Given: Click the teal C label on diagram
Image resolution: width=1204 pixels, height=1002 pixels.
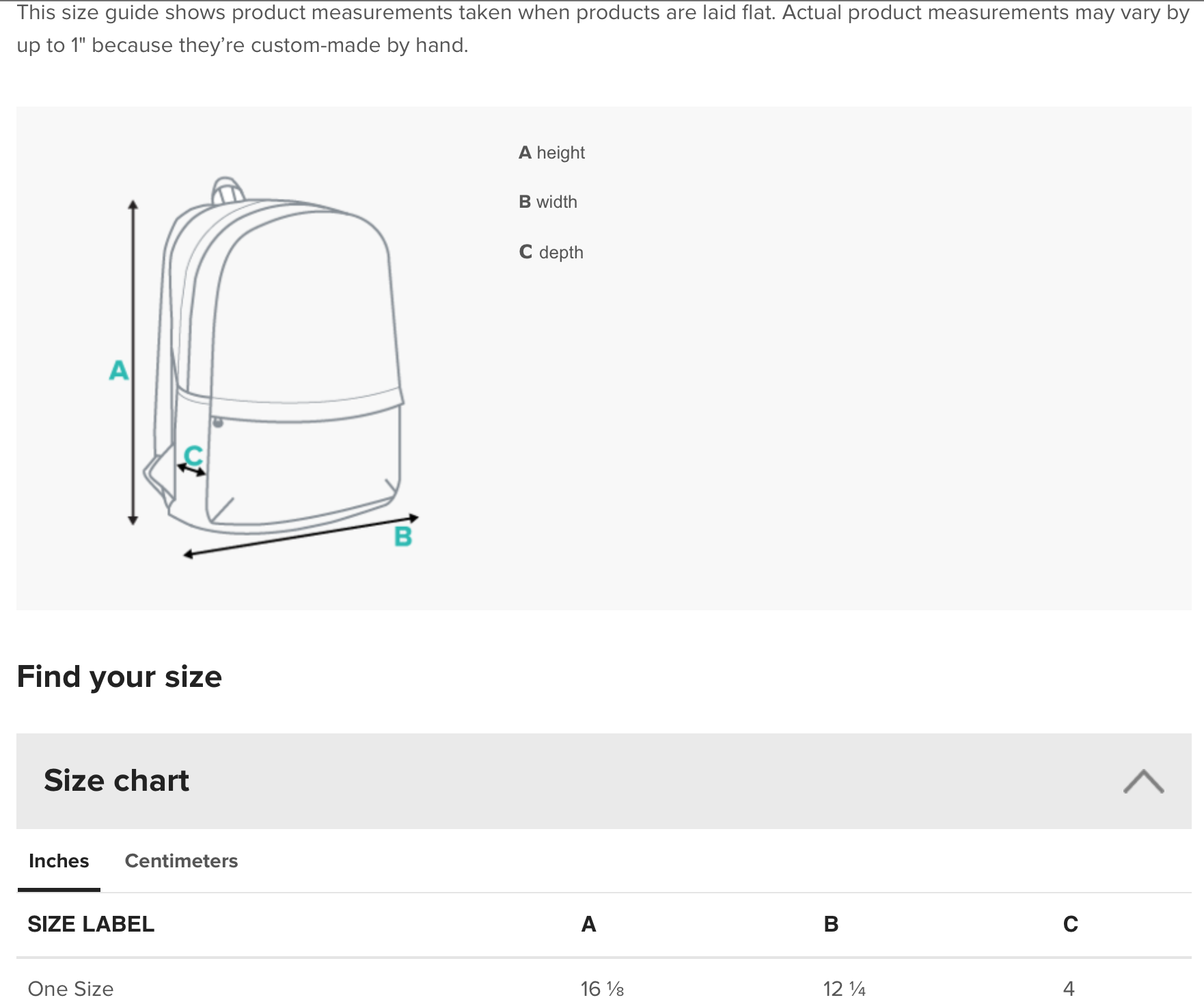Looking at the screenshot, I should coord(194,455).
